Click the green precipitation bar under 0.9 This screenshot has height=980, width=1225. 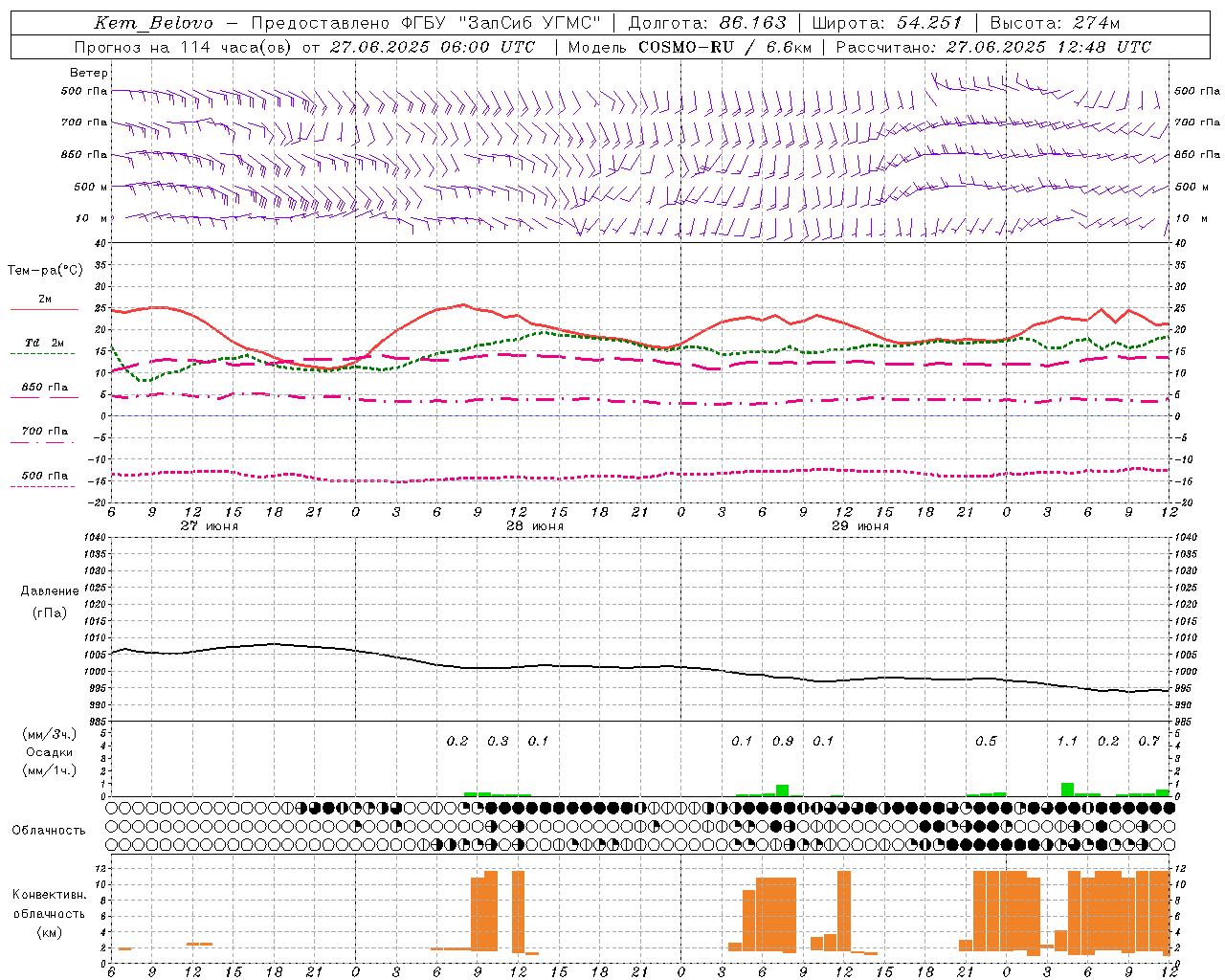(782, 791)
